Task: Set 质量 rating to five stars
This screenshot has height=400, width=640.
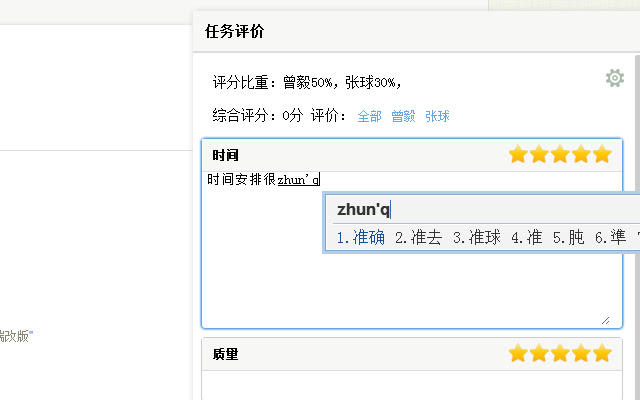Action: (x=602, y=353)
